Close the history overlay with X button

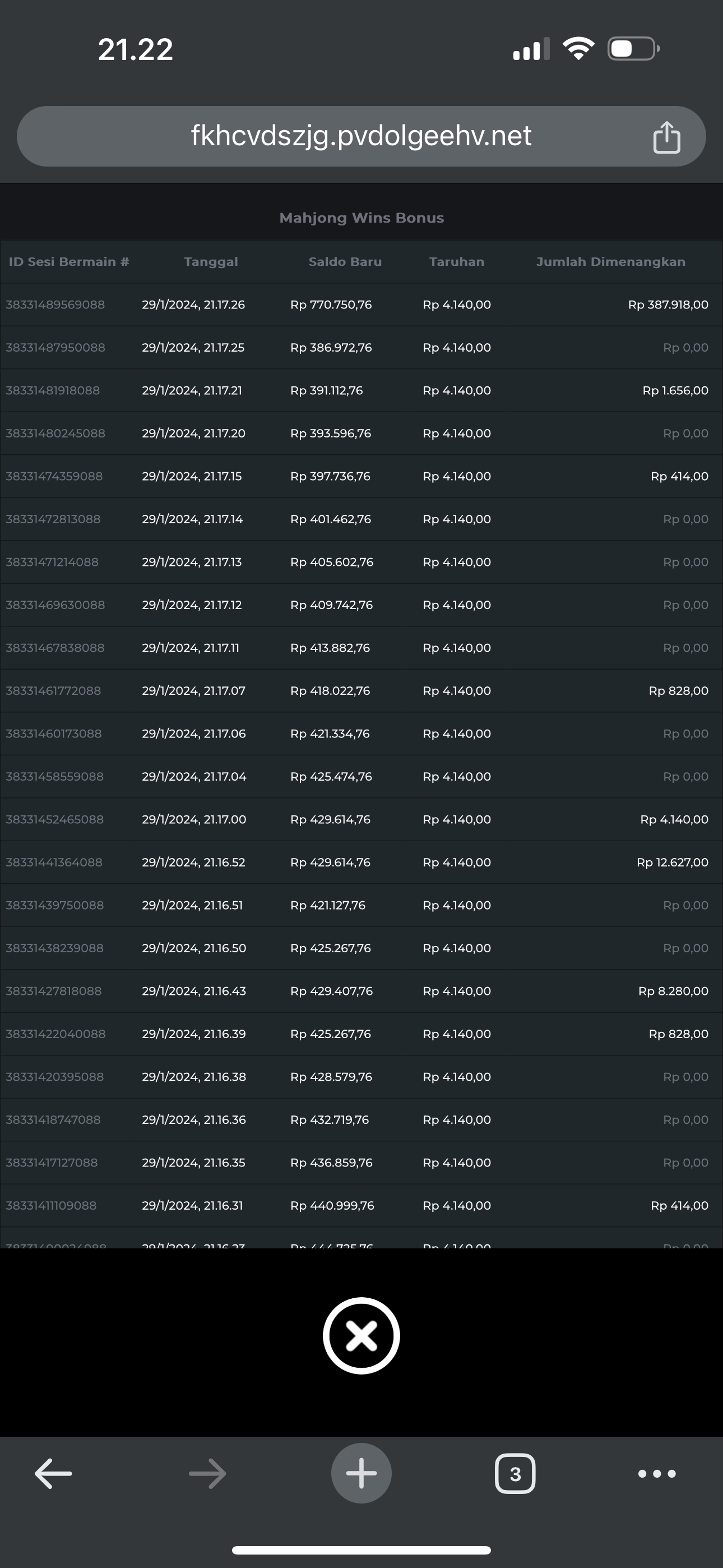pos(361,1336)
